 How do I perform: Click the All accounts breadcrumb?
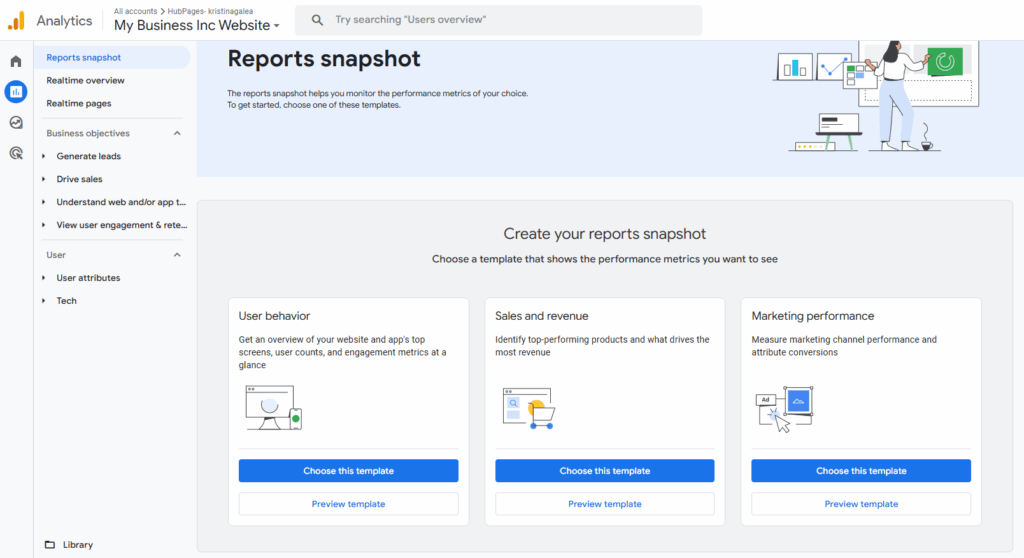(135, 11)
